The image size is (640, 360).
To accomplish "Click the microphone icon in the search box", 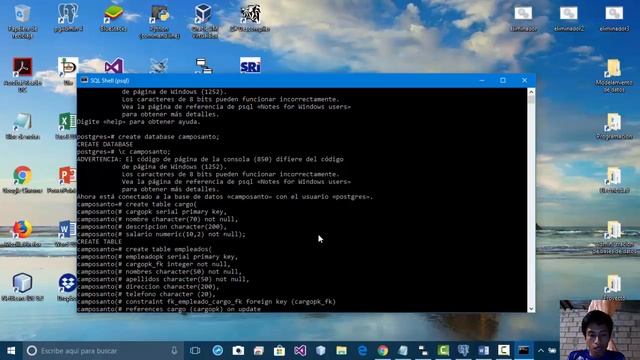I will coord(174,351).
